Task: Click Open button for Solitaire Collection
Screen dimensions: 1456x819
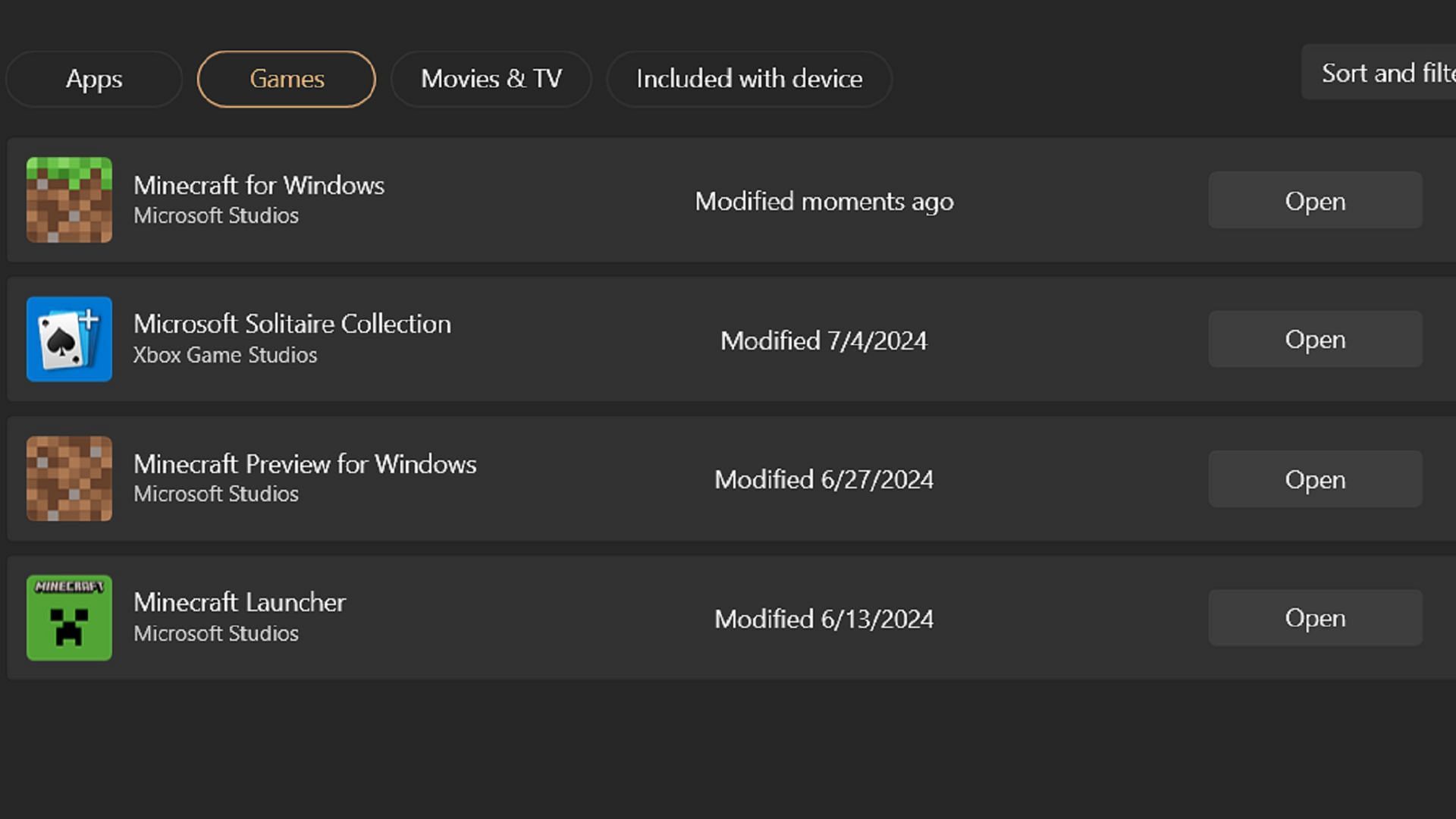Action: (1314, 339)
